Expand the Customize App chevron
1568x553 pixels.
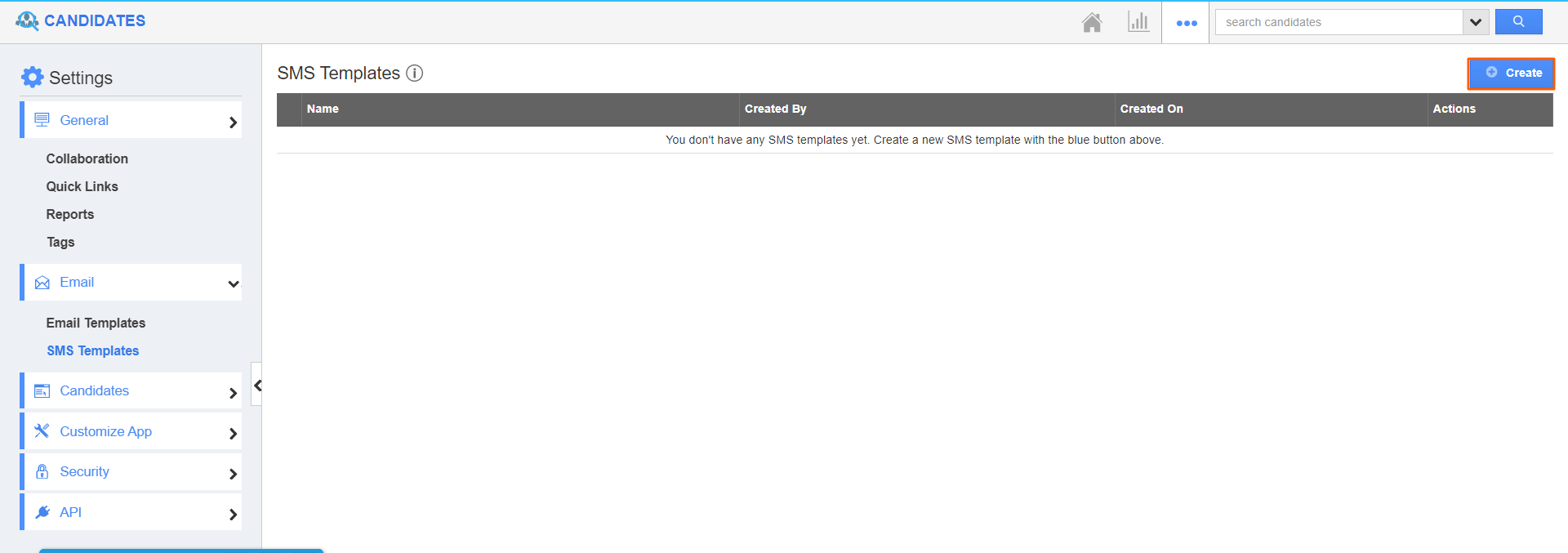[x=233, y=434]
